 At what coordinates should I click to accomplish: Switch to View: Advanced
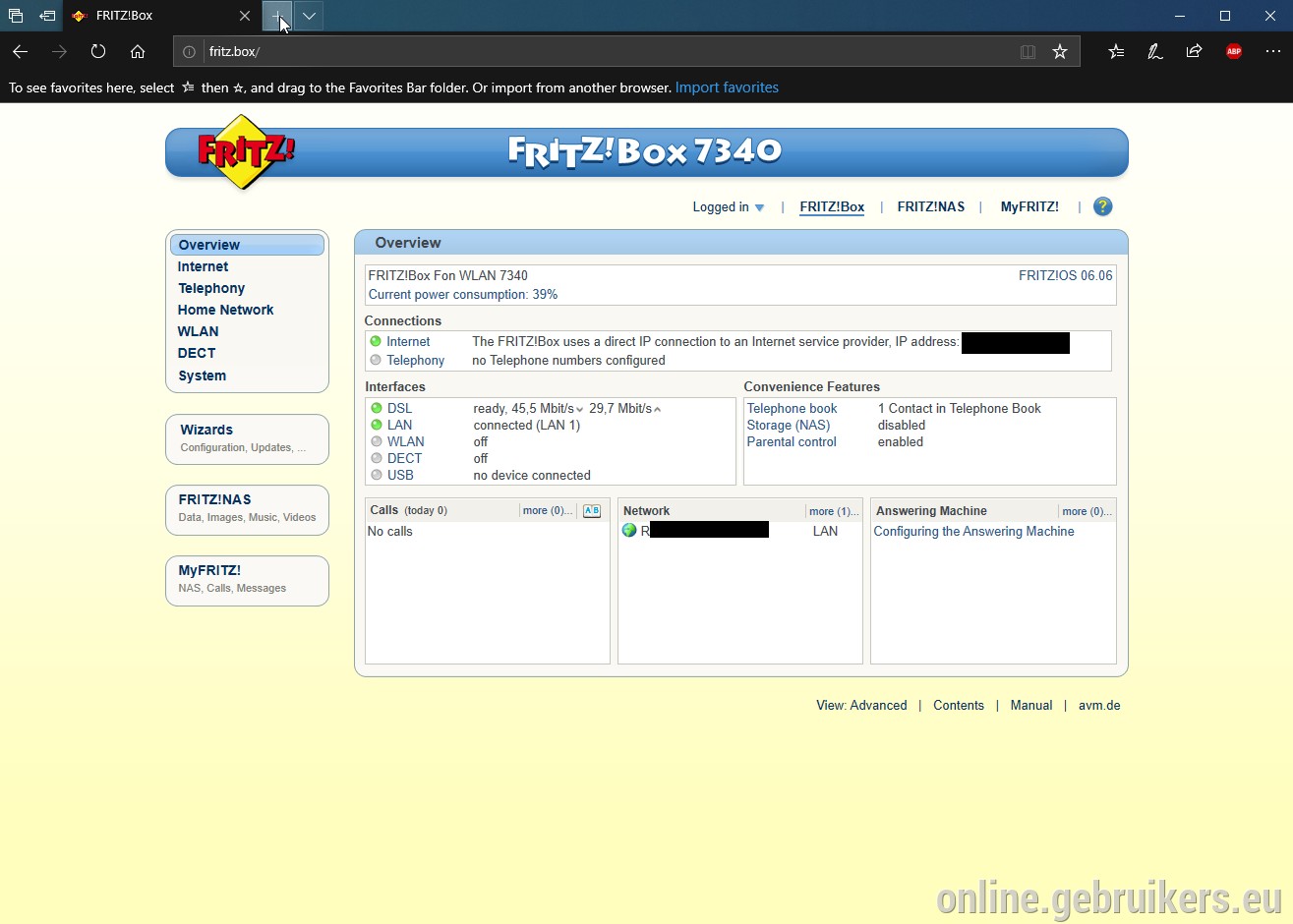click(x=861, y=705)
